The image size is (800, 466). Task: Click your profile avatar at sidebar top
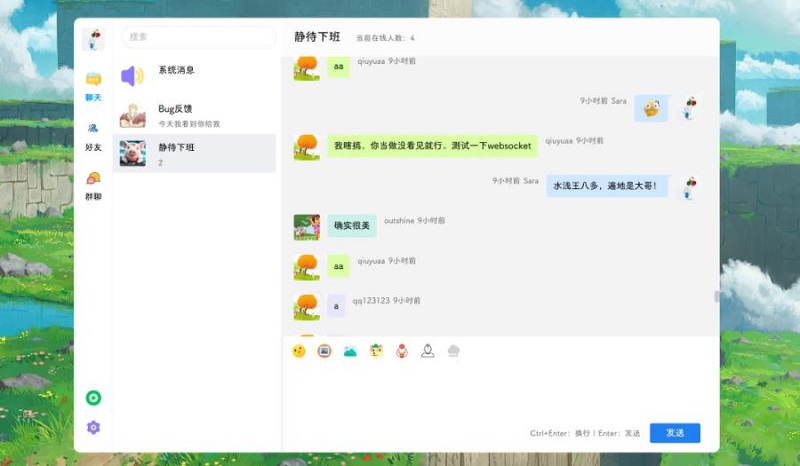(x=93, y=39)
